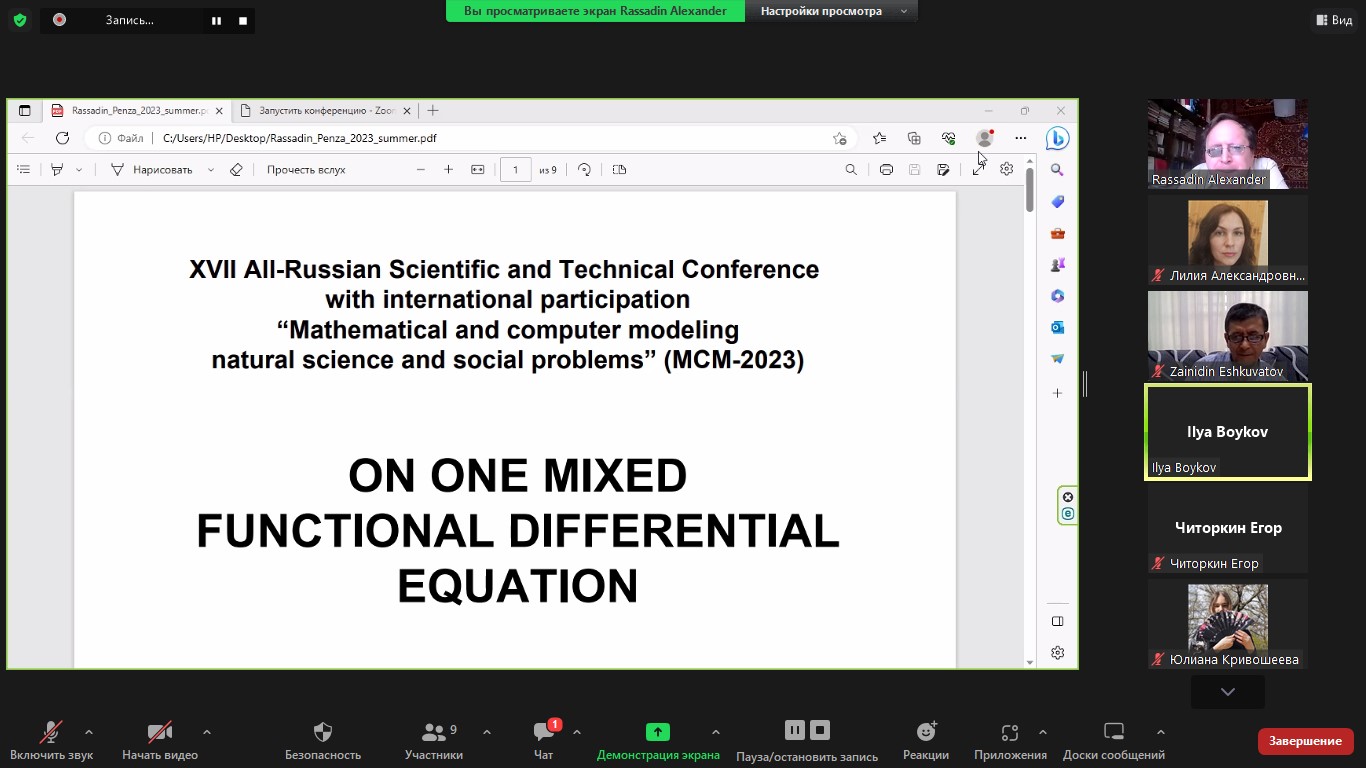Click the PDF search magnifier icon
1366x768 pixels.
coord(851,170)
